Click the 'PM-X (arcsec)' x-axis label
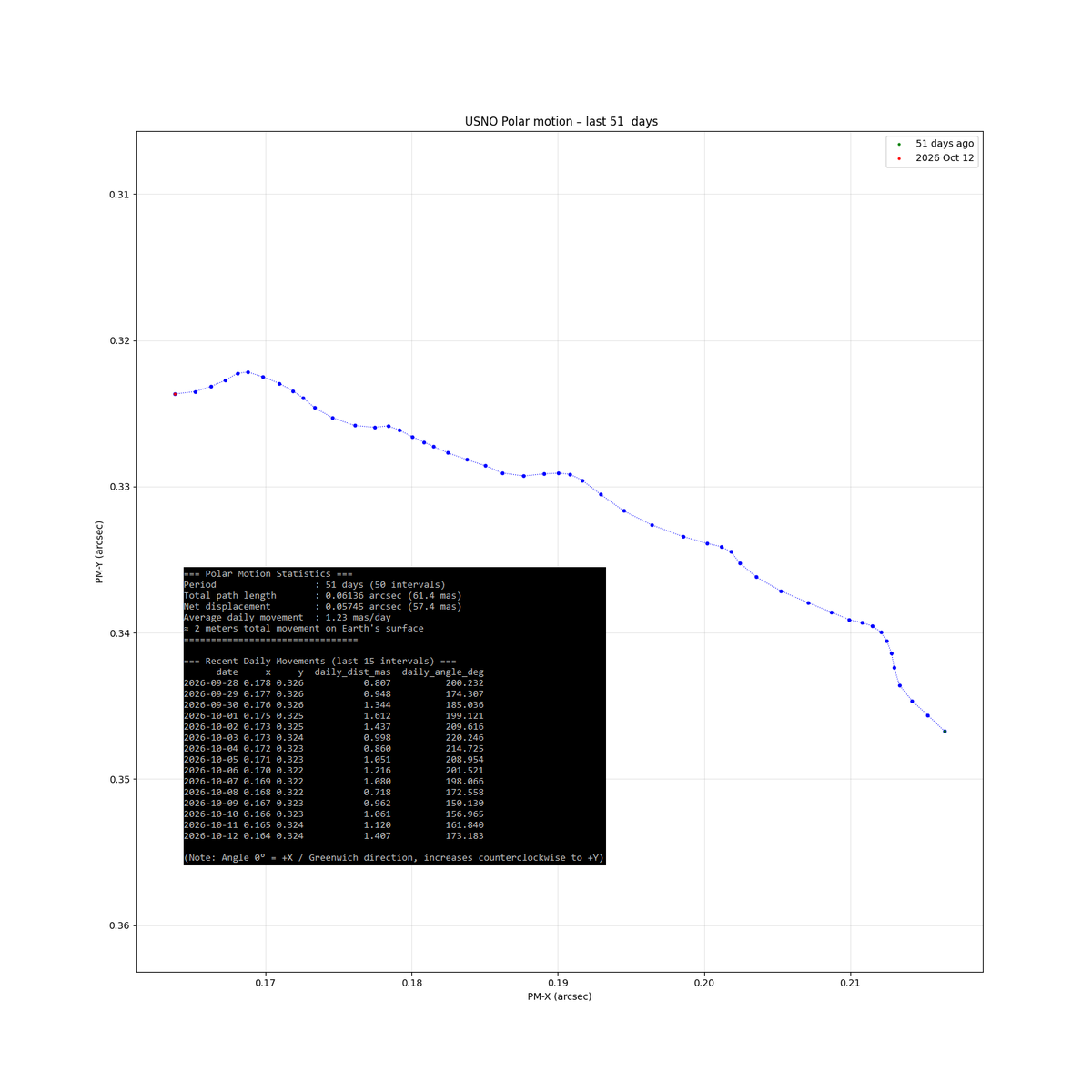Viewport: 1092px width, 1092px height. [x=560, y=996]
